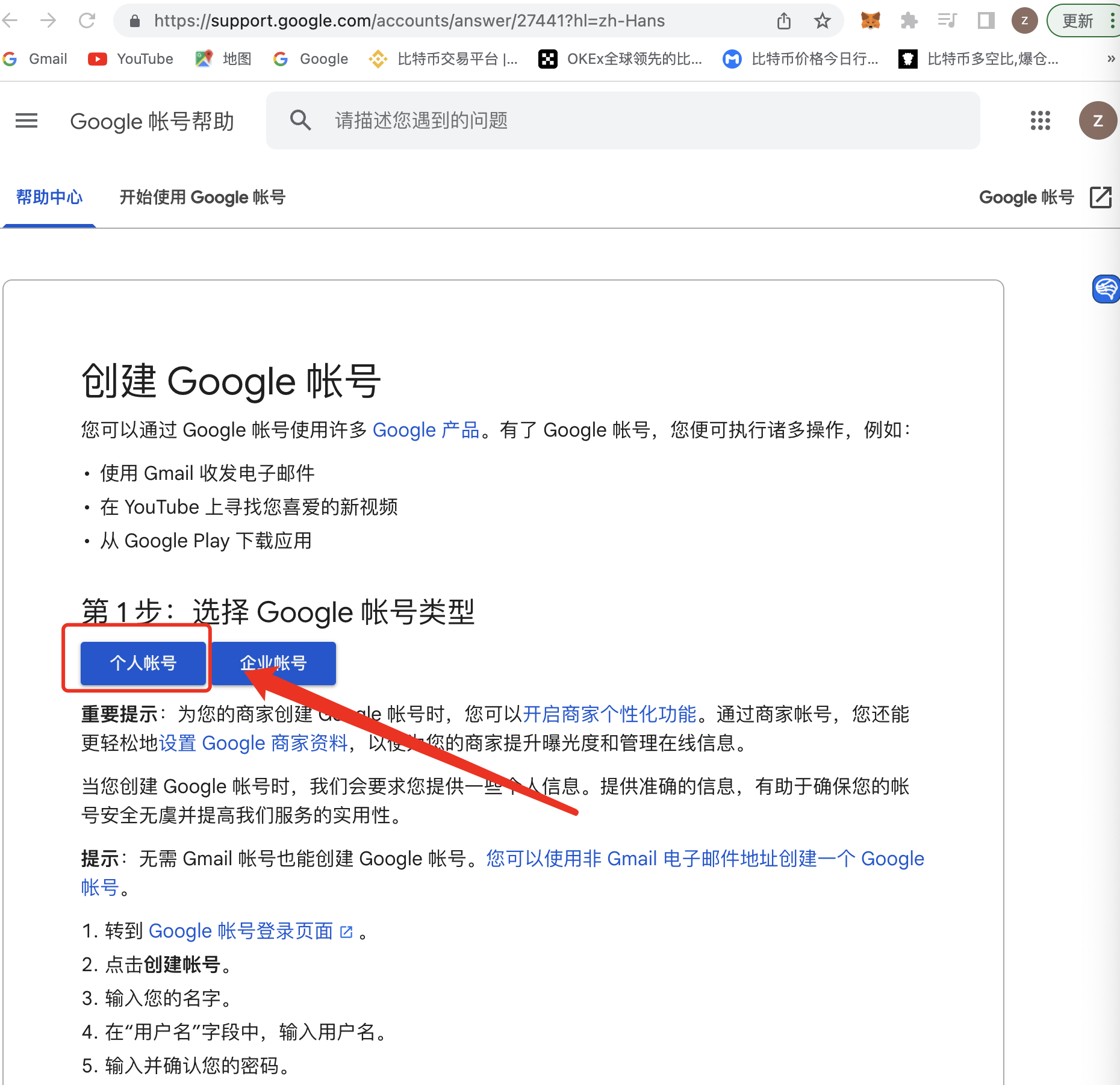Click the 创建 Google 帐号 heading
Screen dimensions: 1120x1085
231,381
